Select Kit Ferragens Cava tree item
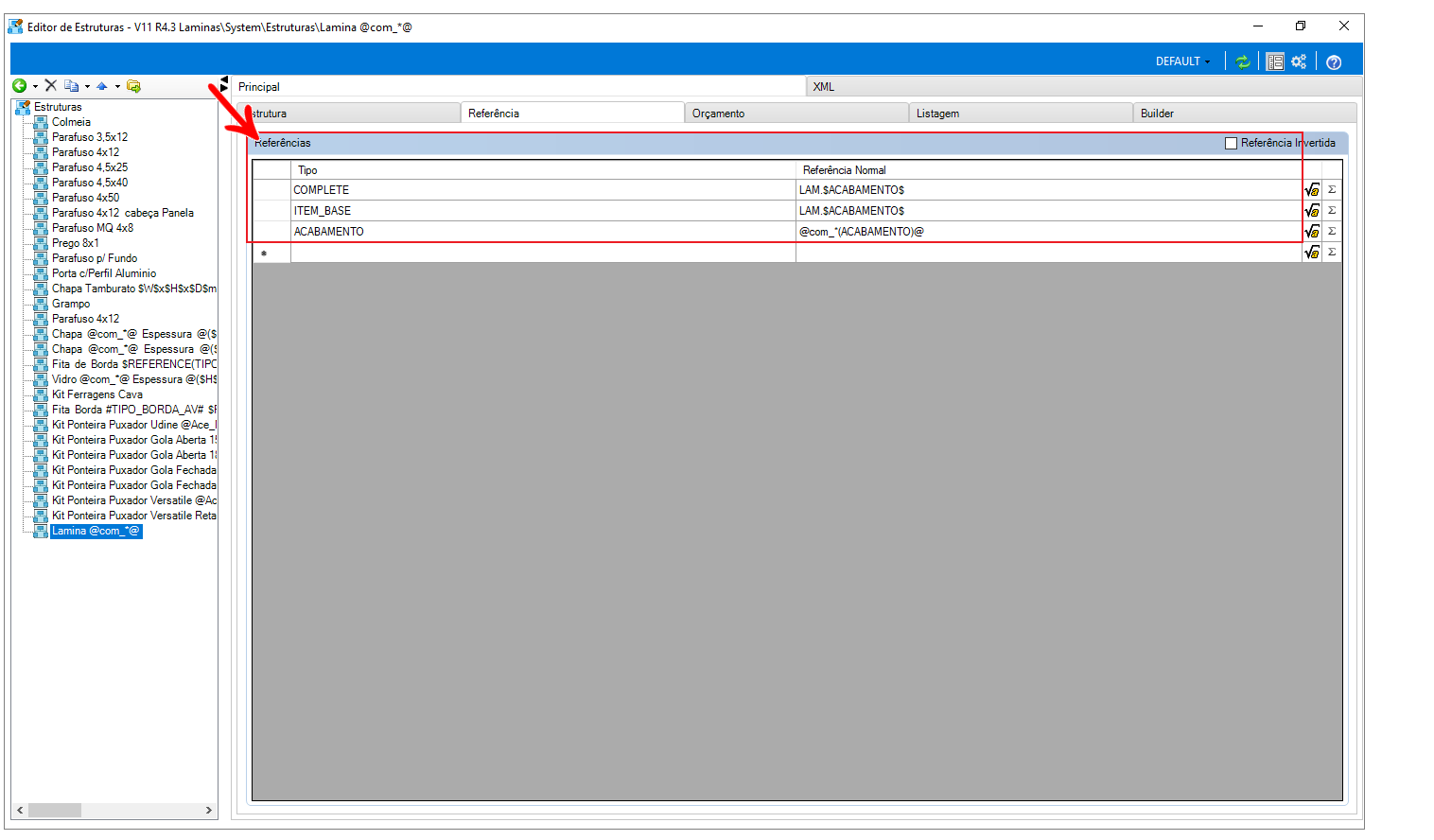Image resolution: width=1434 pixels, height=840 pixels. pos(97,394)
